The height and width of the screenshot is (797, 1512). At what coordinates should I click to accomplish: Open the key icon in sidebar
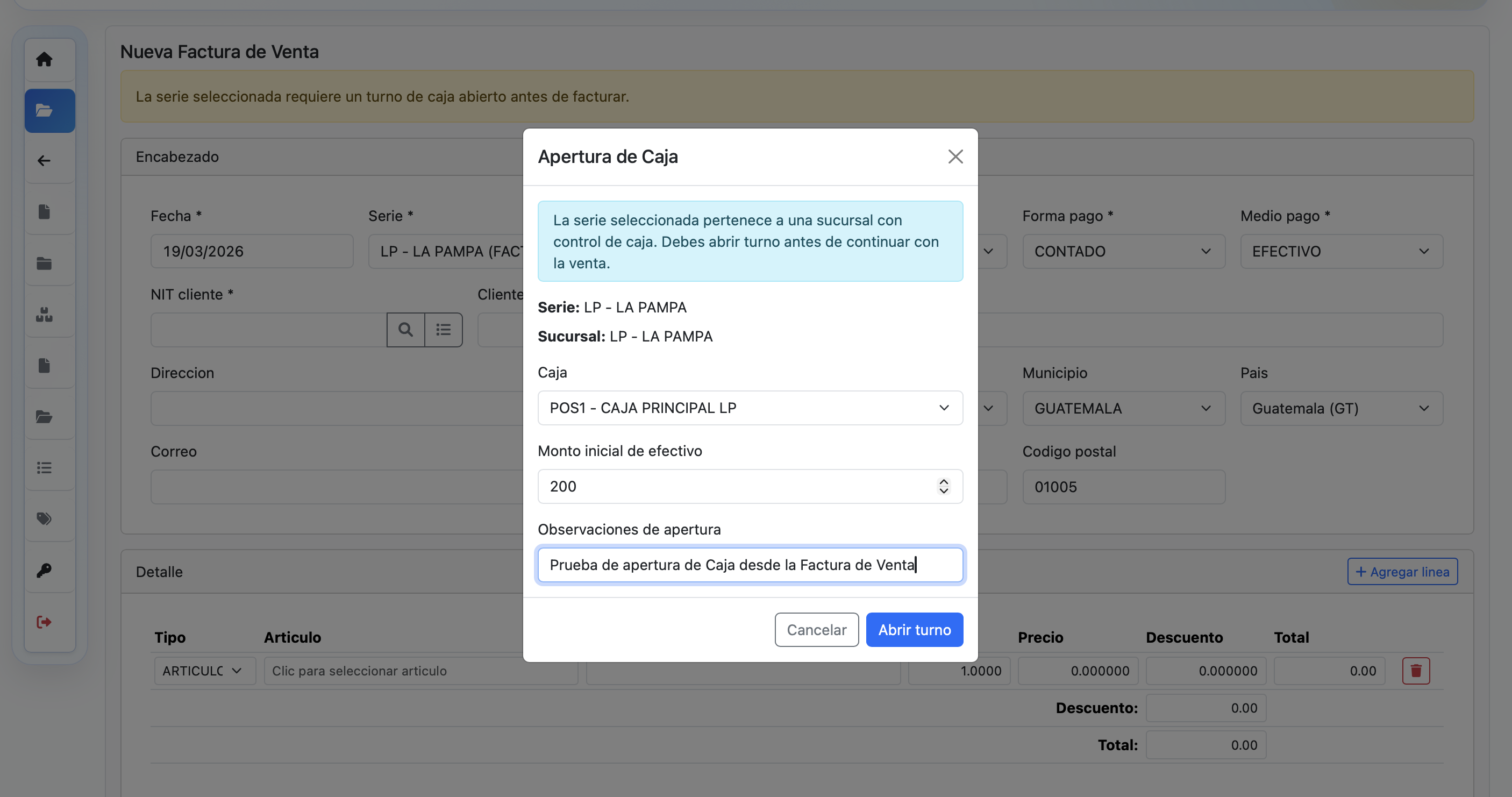pyautogui.click(x=44, y=570)
